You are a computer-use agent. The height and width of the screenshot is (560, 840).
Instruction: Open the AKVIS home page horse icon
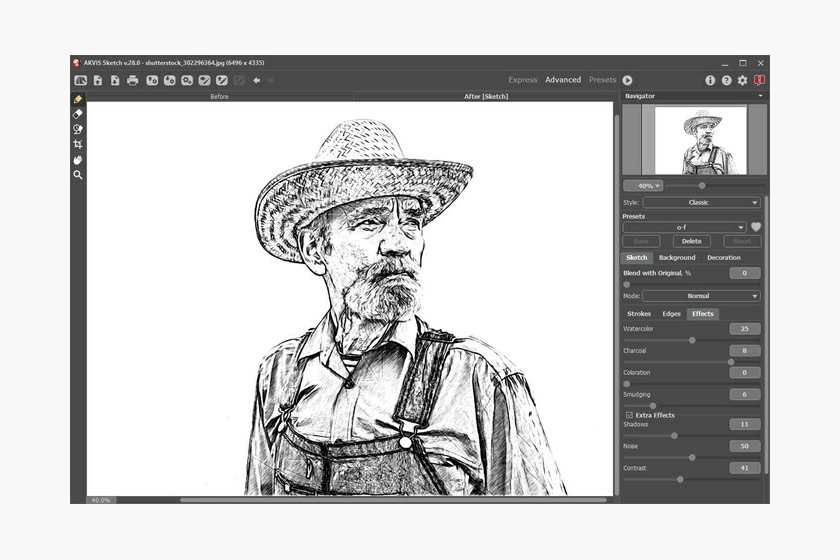[x=80, y=80]
